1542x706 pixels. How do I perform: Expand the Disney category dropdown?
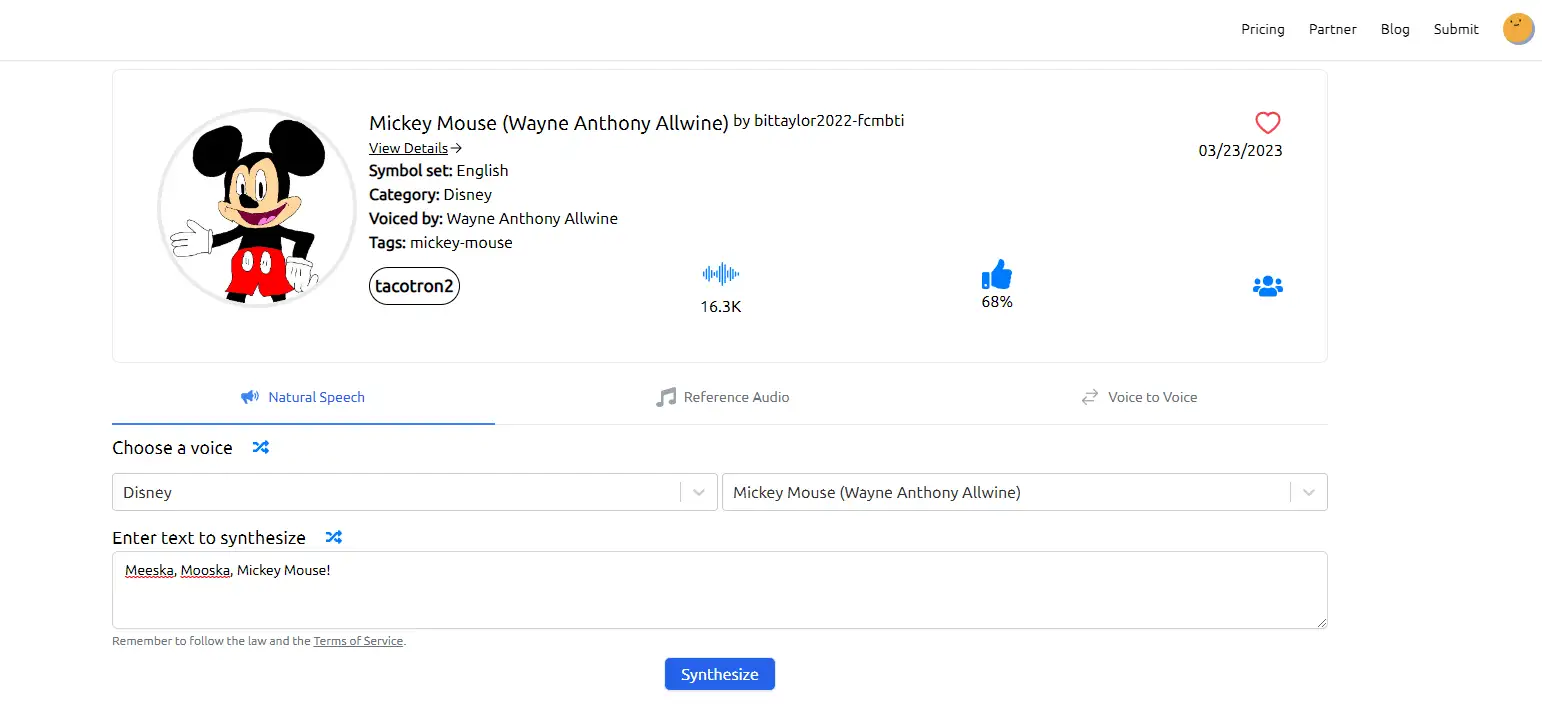tap(415, 492)
